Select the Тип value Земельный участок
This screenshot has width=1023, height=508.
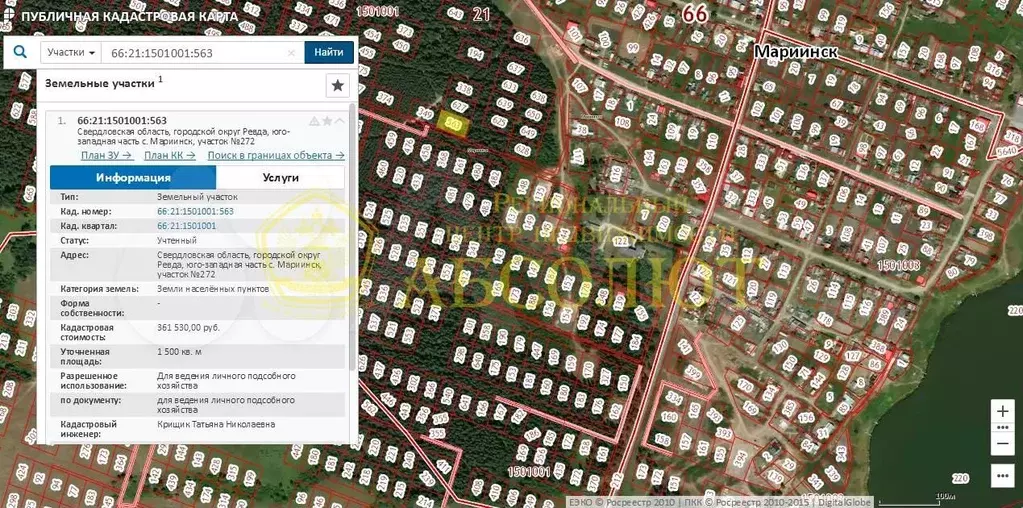(198, 196)
